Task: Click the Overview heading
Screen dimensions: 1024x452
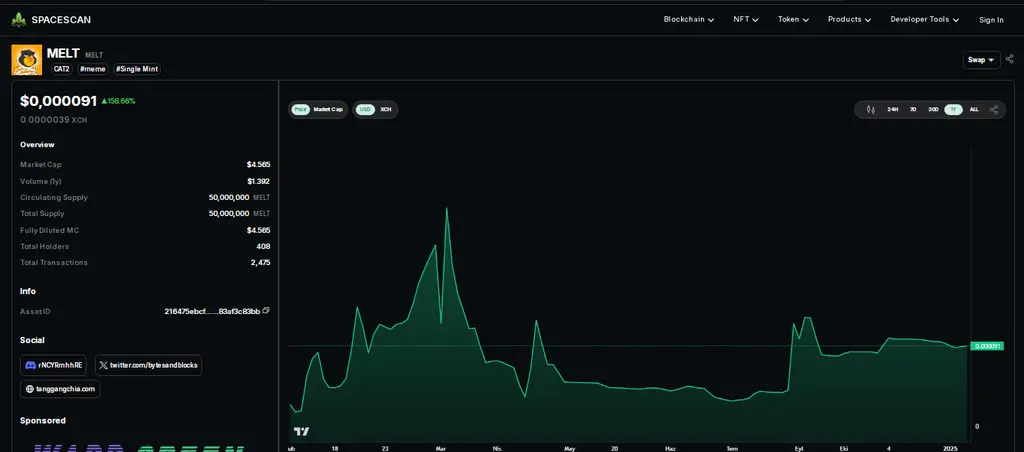Action: [37, 144]
